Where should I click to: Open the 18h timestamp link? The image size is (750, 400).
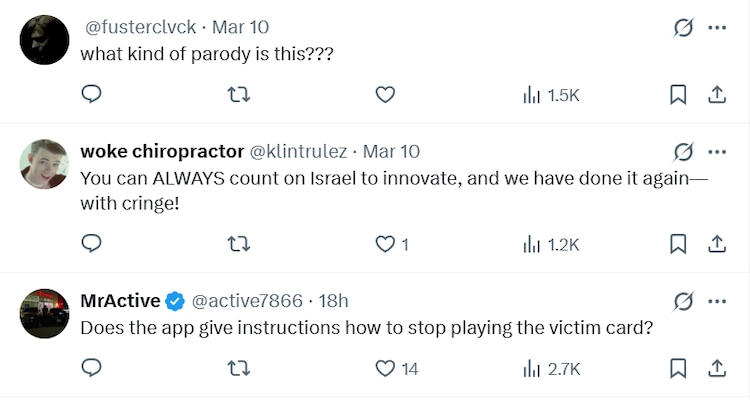point(333,300)
